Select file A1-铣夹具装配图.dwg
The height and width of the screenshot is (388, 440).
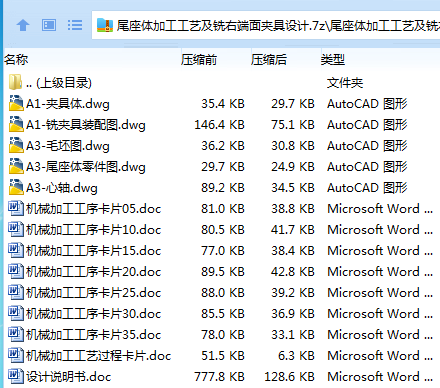click(86, 125)
